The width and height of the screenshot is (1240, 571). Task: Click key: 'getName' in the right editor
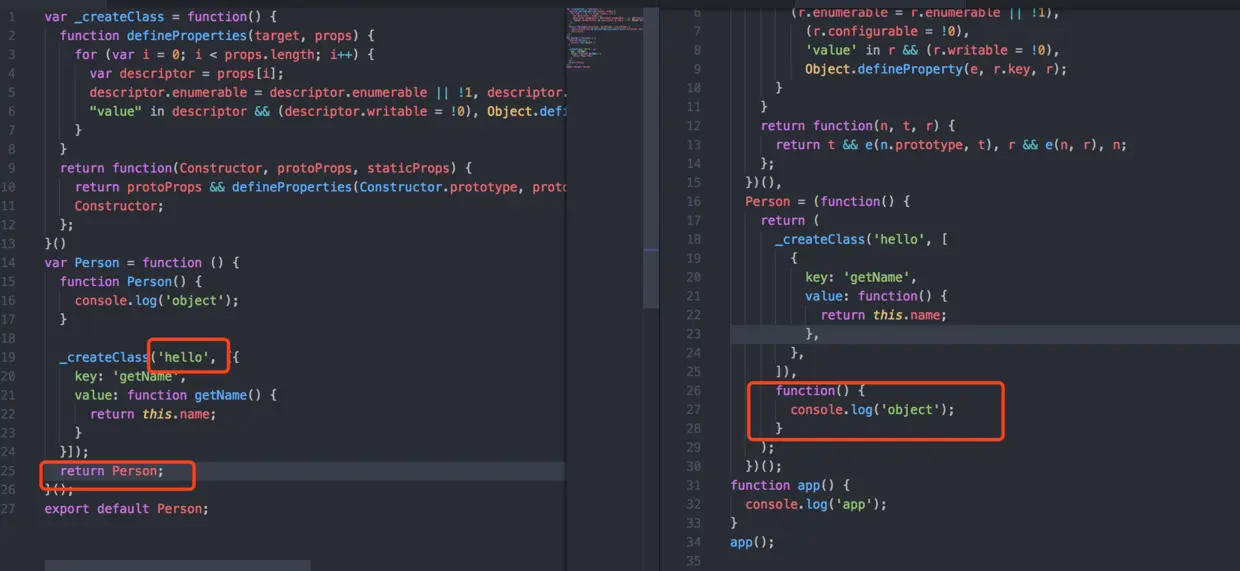861,277
